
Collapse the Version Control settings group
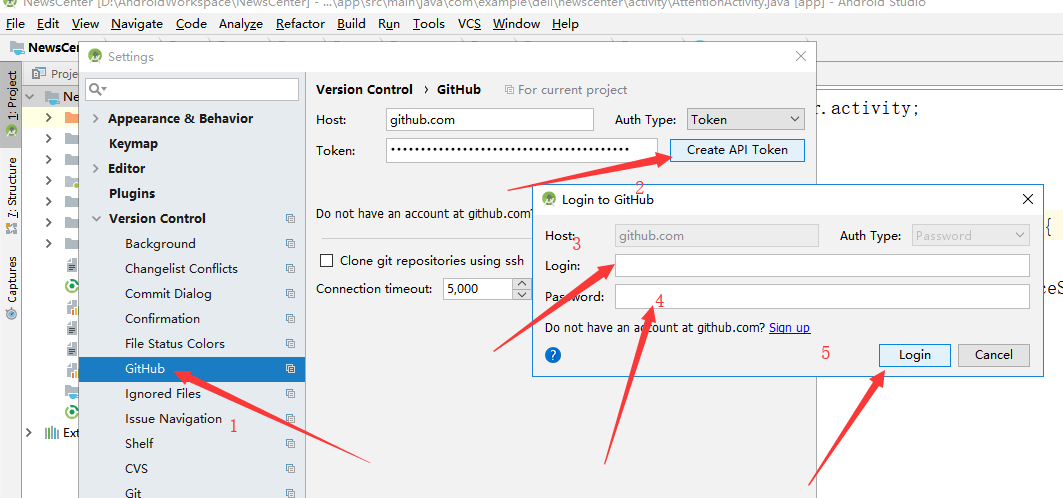pyautogui.click(x=96, y=219)
